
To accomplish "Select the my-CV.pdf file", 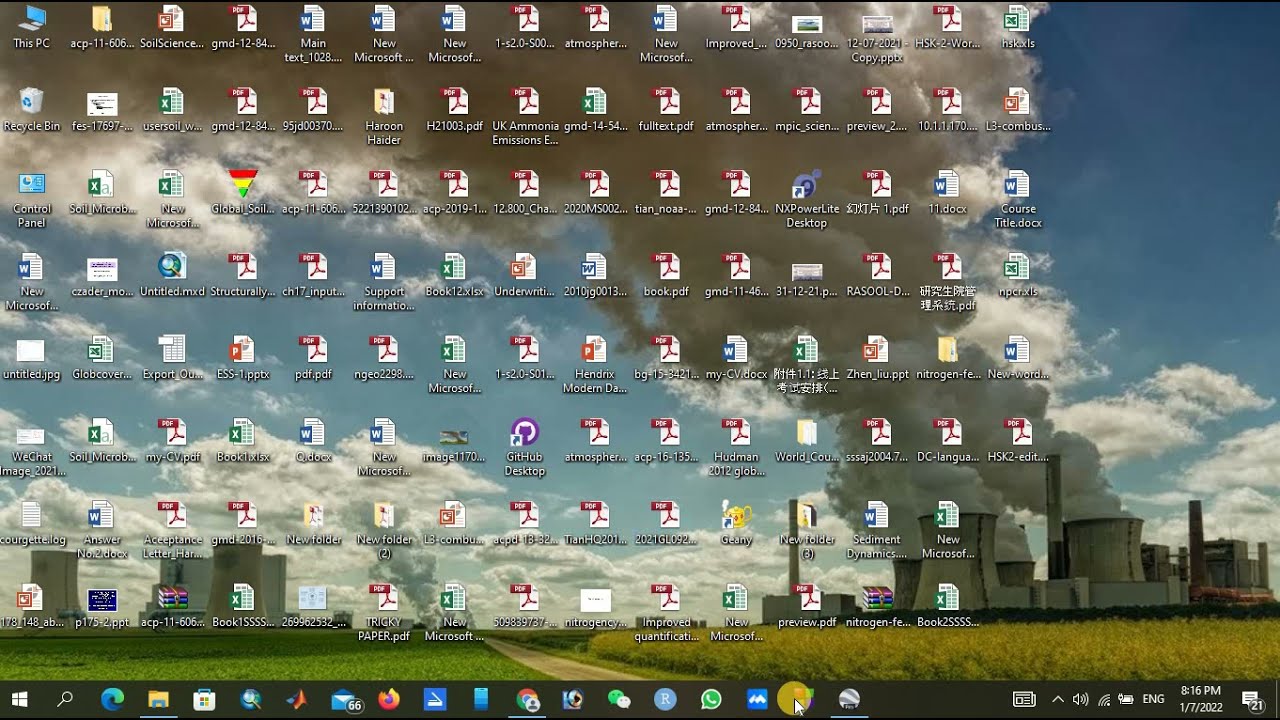I will (x=173, y=441).
